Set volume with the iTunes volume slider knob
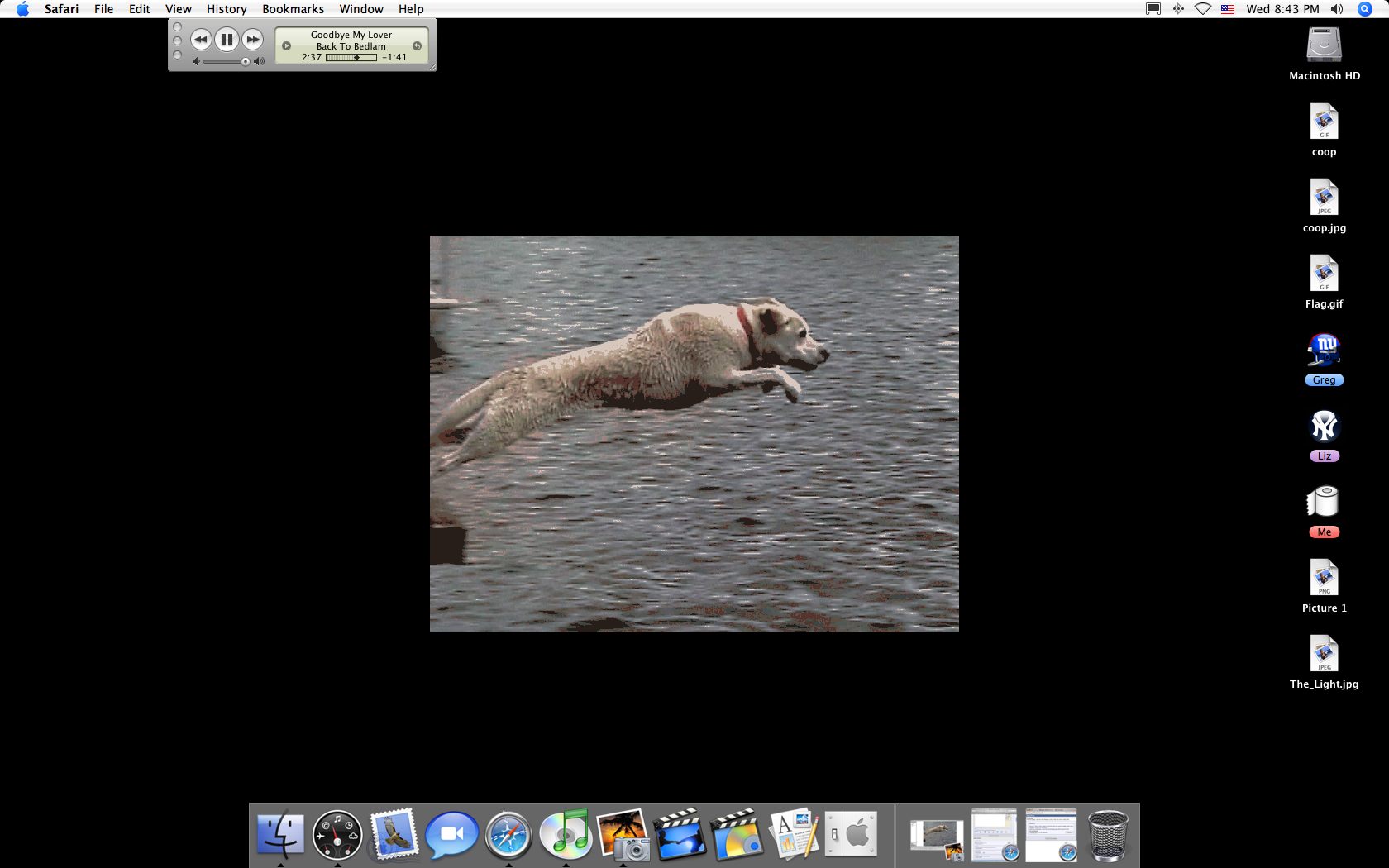This screenshot has height=868, width=1389. (x=246, y=61)
